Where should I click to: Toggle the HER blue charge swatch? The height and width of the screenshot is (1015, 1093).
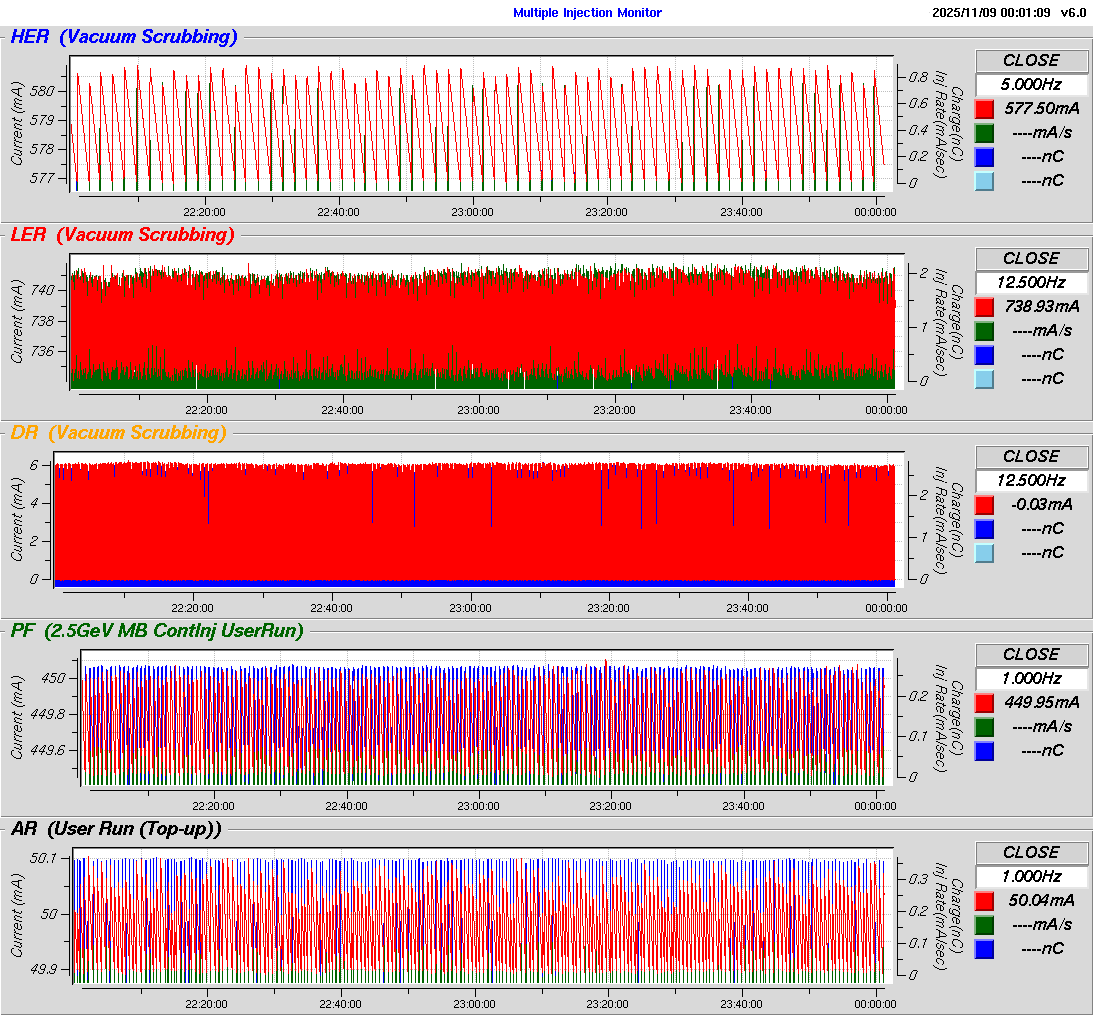coord(985,156)
